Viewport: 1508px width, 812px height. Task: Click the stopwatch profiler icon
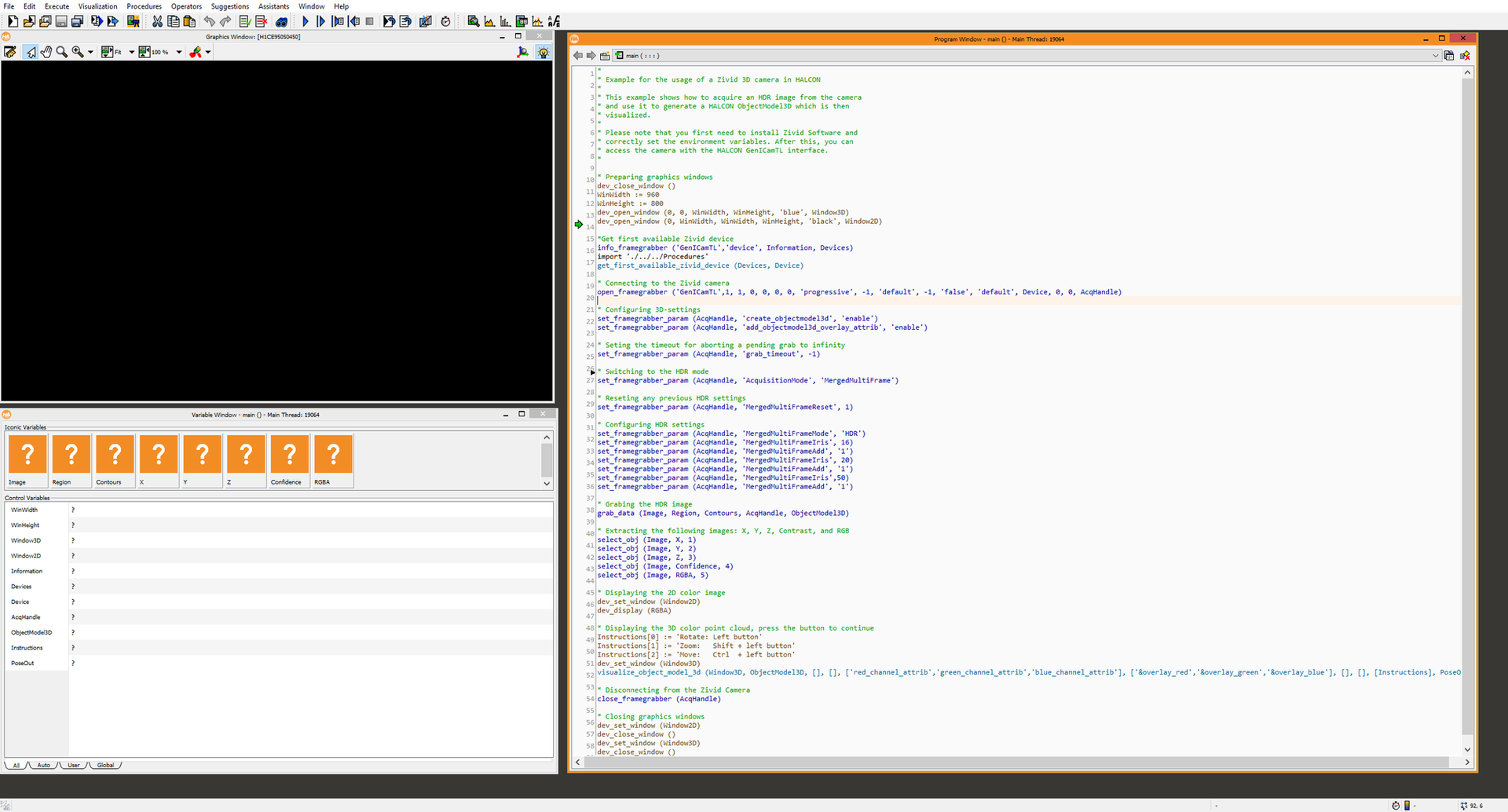[445, 21]
